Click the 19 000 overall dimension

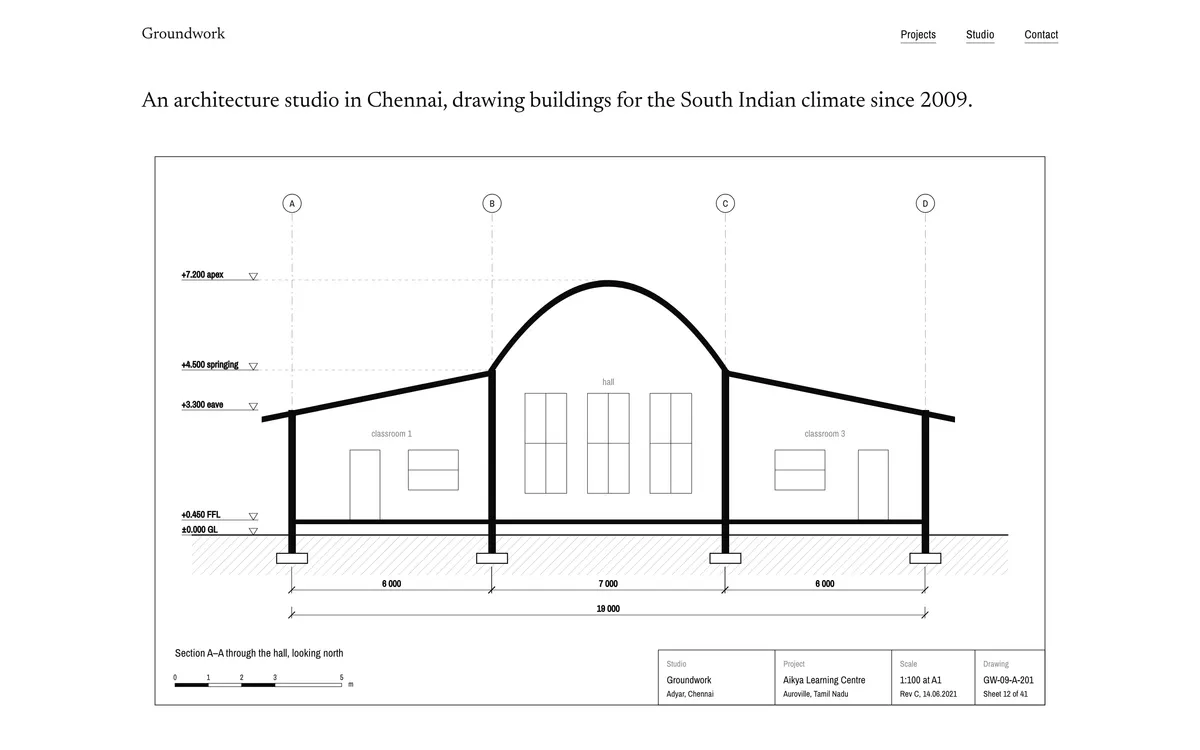(608, 608)
